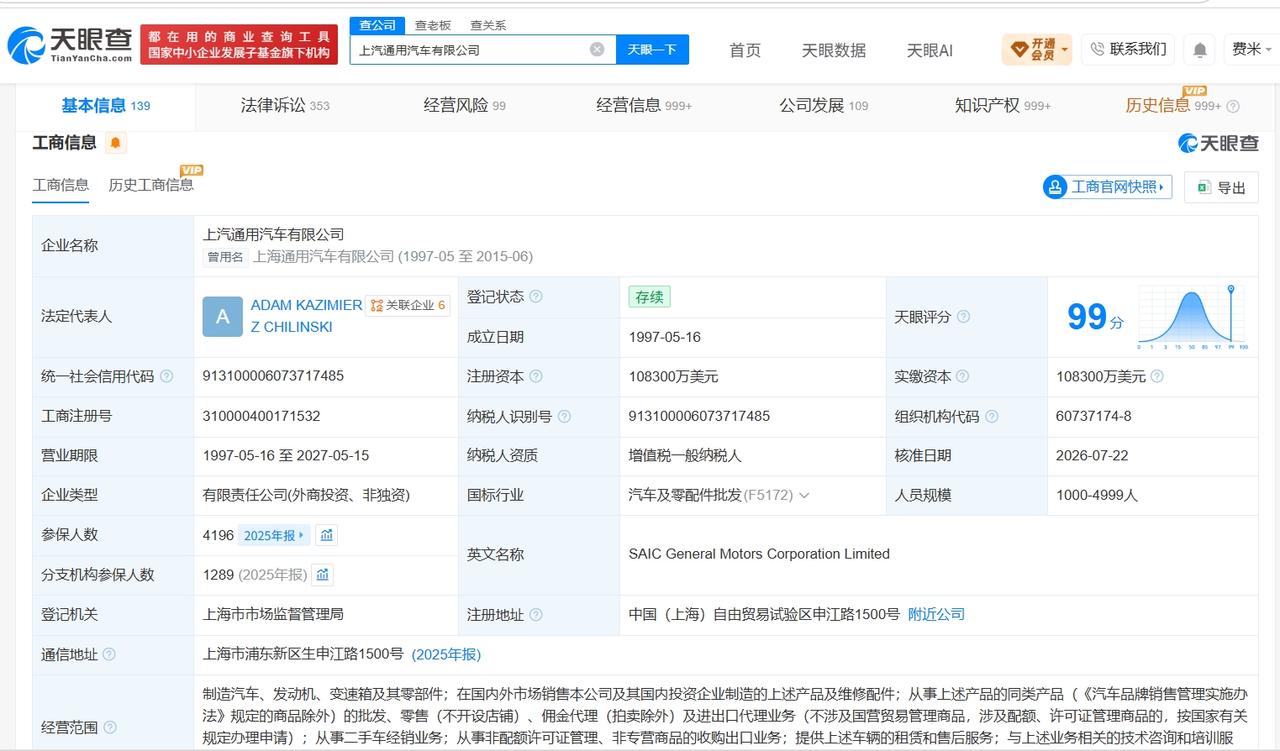Screen dimensions: 1280x751
Task: Switch to the 经营风险 tab
Action: point(464,105)
